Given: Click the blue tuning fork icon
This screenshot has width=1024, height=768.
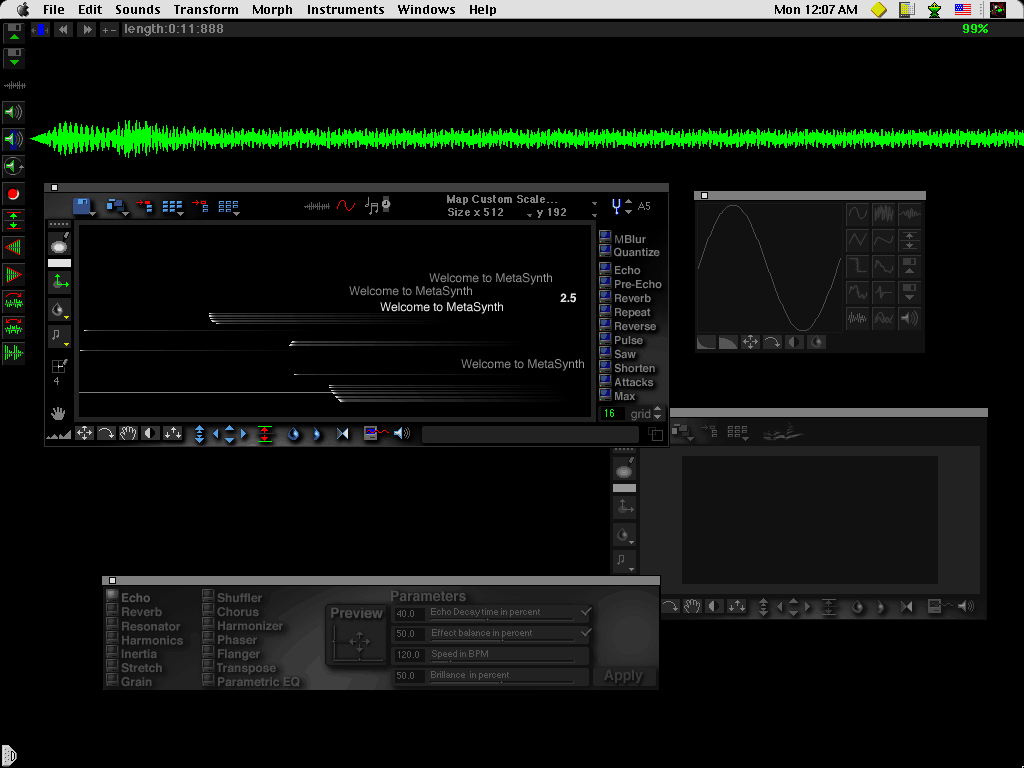Looking at the screenshot, I should [616, 206].
